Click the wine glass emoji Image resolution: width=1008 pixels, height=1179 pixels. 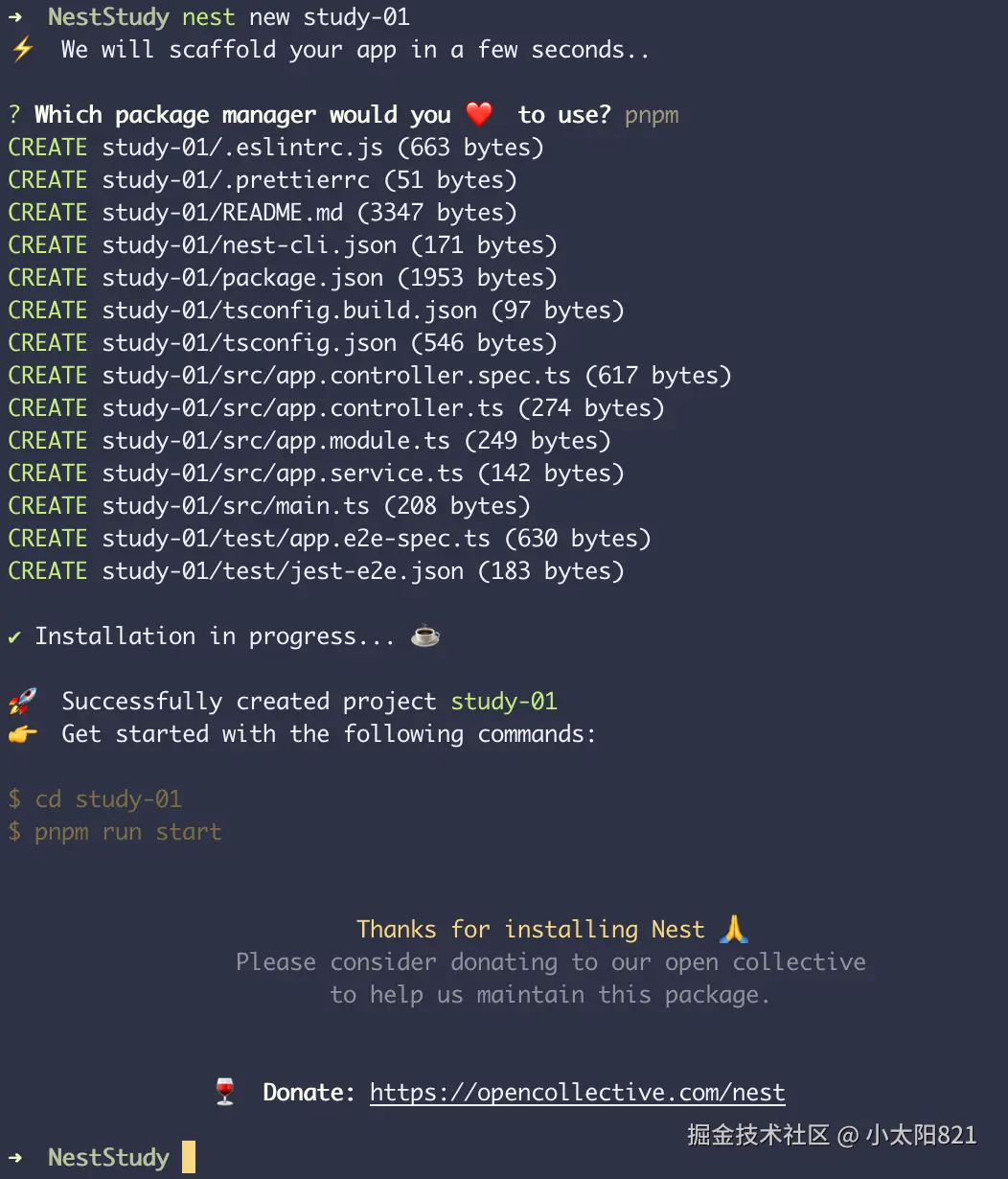click(x=225, y=1092)
